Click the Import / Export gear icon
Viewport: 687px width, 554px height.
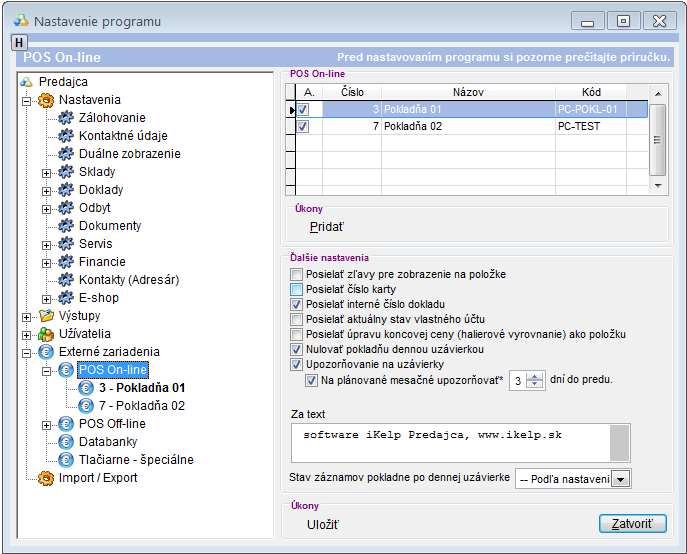46,478
